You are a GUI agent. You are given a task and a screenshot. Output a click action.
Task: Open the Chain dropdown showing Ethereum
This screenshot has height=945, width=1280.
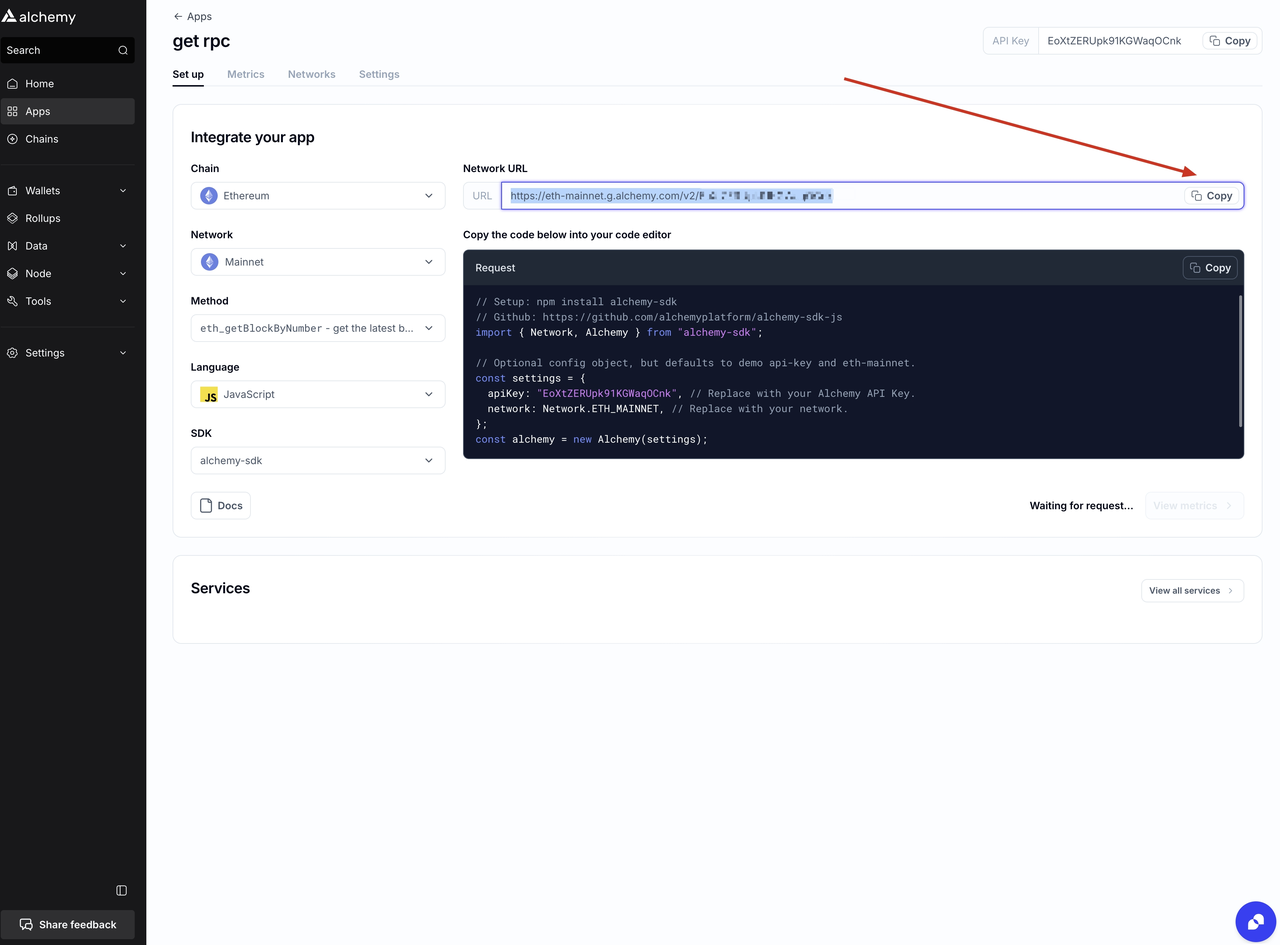pyautogui.click(x=318, y=196)
